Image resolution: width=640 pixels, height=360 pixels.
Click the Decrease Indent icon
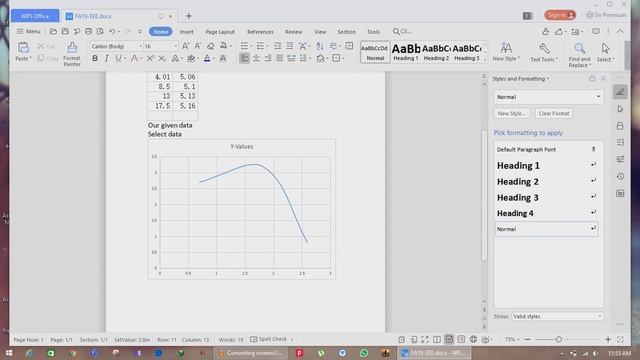point(278,46)
